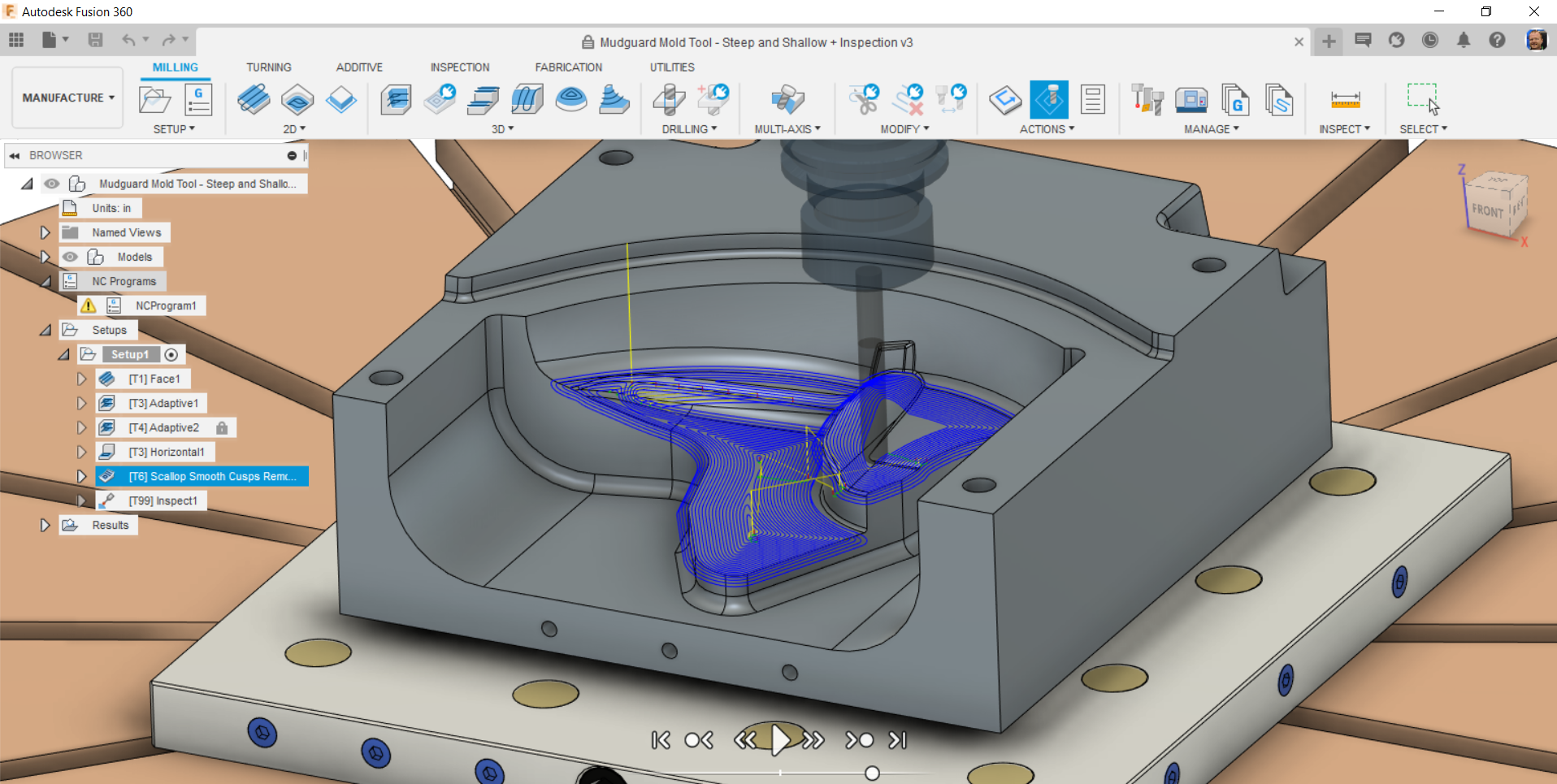This screenshot has width=1557, height=784.
Task: Expand the Named Views node
Action: [46, 232]
